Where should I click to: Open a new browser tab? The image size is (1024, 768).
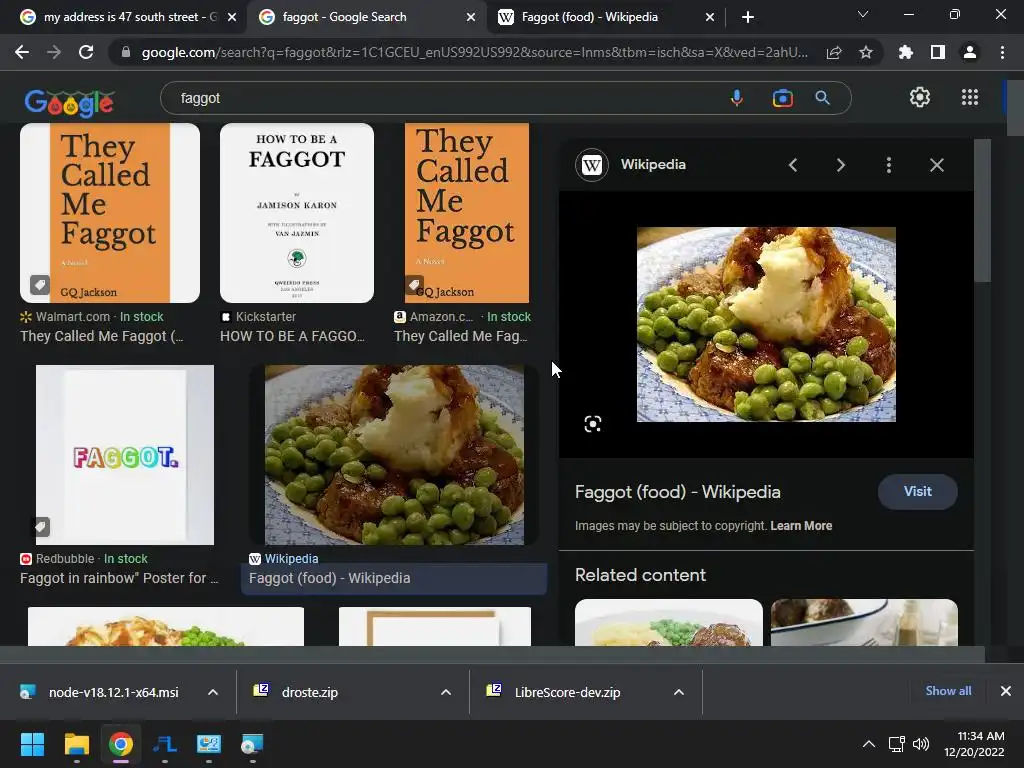pyautogui.click(x=748, y=17)
